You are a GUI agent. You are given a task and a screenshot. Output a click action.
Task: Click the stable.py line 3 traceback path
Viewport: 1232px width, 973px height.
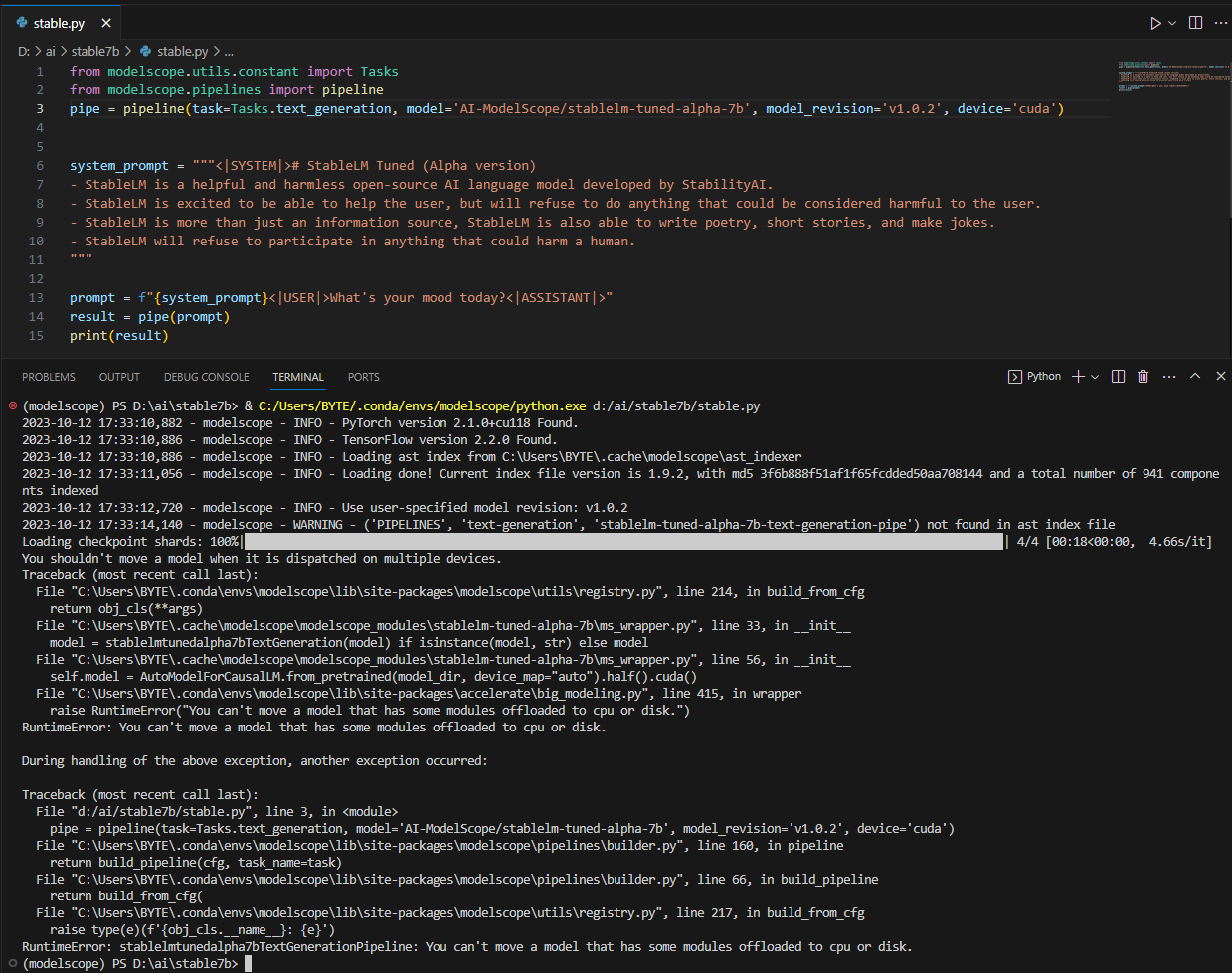(x=161, y=812)
